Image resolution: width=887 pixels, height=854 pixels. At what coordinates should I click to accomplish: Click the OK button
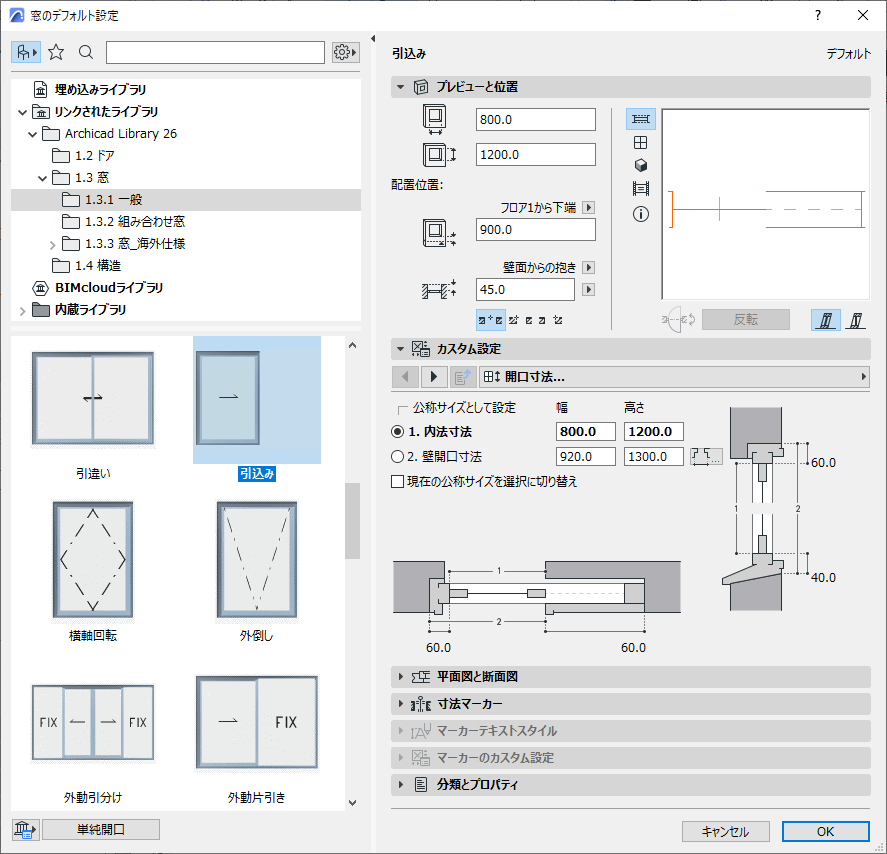(x=825, y=831)
